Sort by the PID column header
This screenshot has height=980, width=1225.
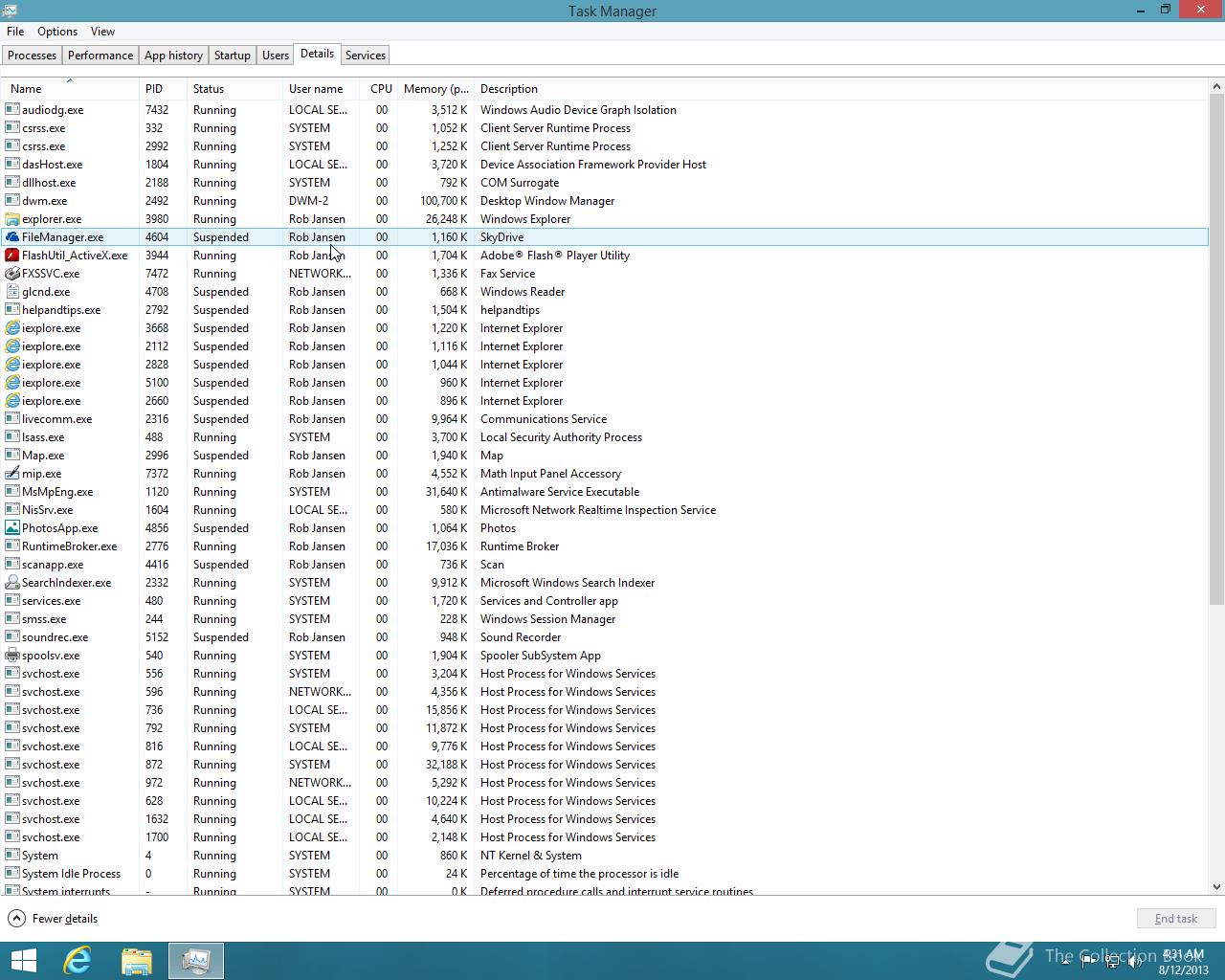(x=163, y=88)
